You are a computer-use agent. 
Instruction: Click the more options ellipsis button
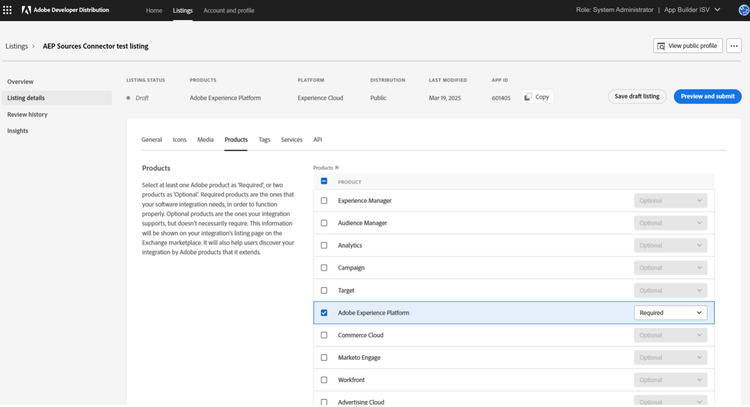734,46
